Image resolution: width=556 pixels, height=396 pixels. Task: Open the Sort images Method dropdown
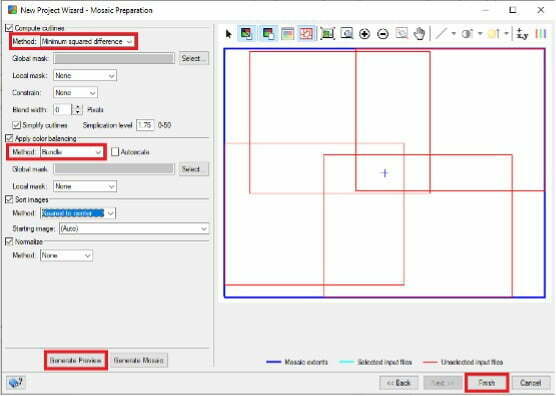pyautogui.click(x=78, y=213)
